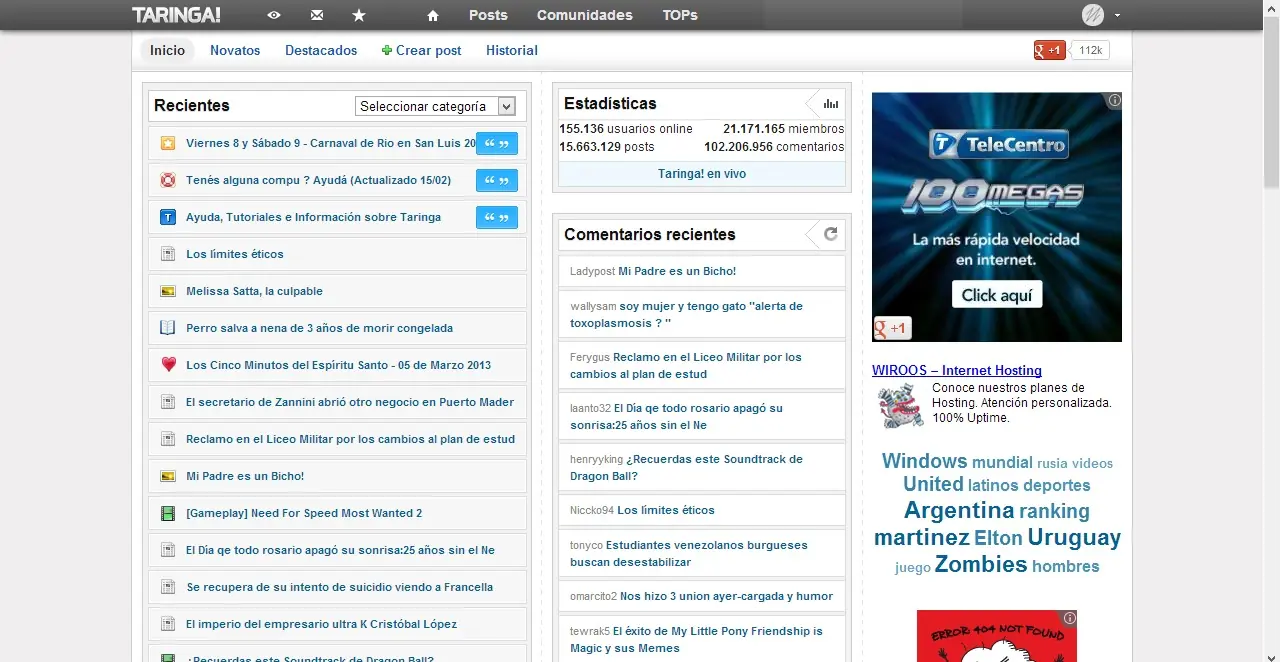Select the Windows tag in tag cloud
Image resolution: width=1280 pixels, height=662 pixels.
tap(924, 461)
